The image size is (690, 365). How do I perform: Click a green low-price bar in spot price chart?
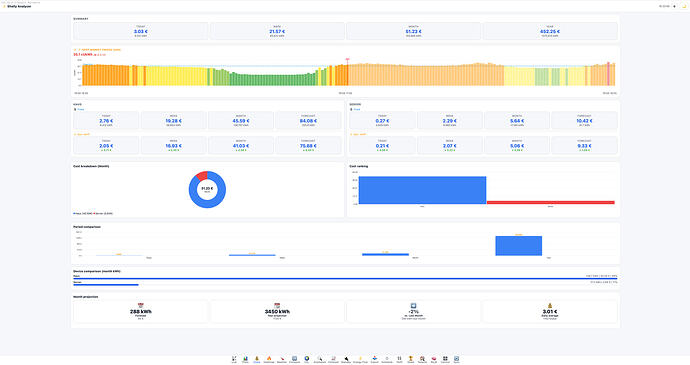[273, 80]
